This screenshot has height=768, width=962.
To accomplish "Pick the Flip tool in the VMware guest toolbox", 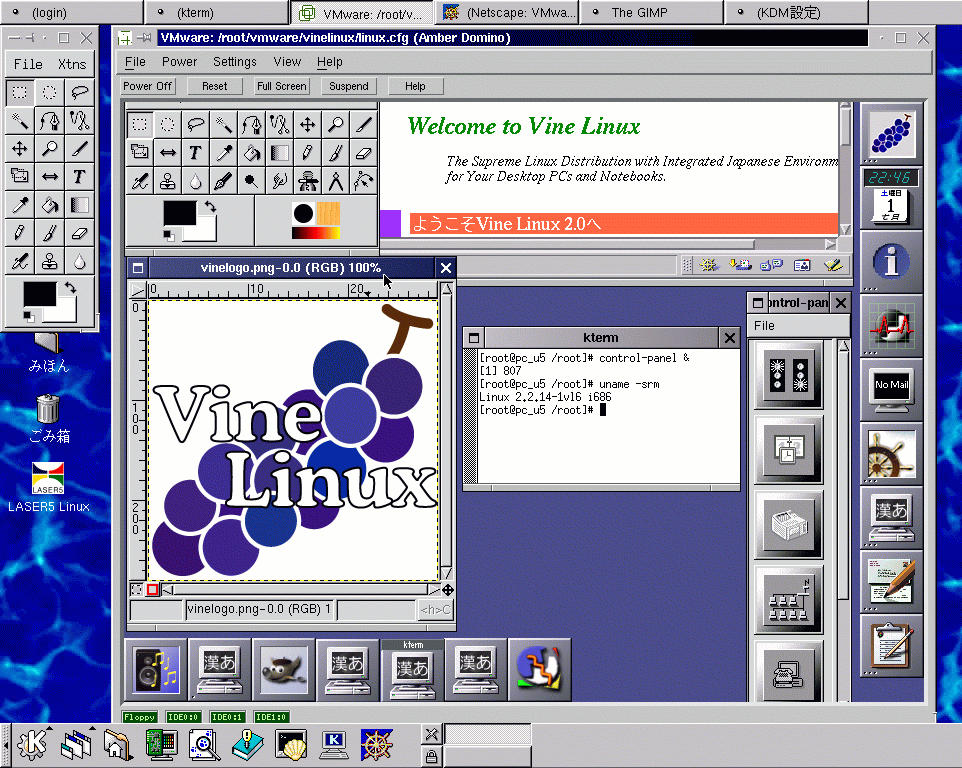I will pos(167,153).
